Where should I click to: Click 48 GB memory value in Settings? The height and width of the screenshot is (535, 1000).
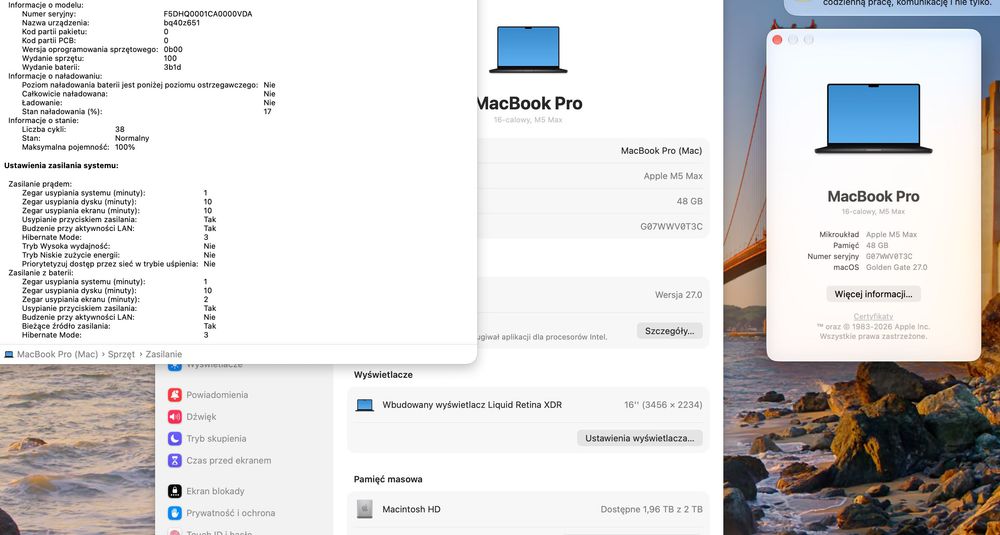coord(689,201)
